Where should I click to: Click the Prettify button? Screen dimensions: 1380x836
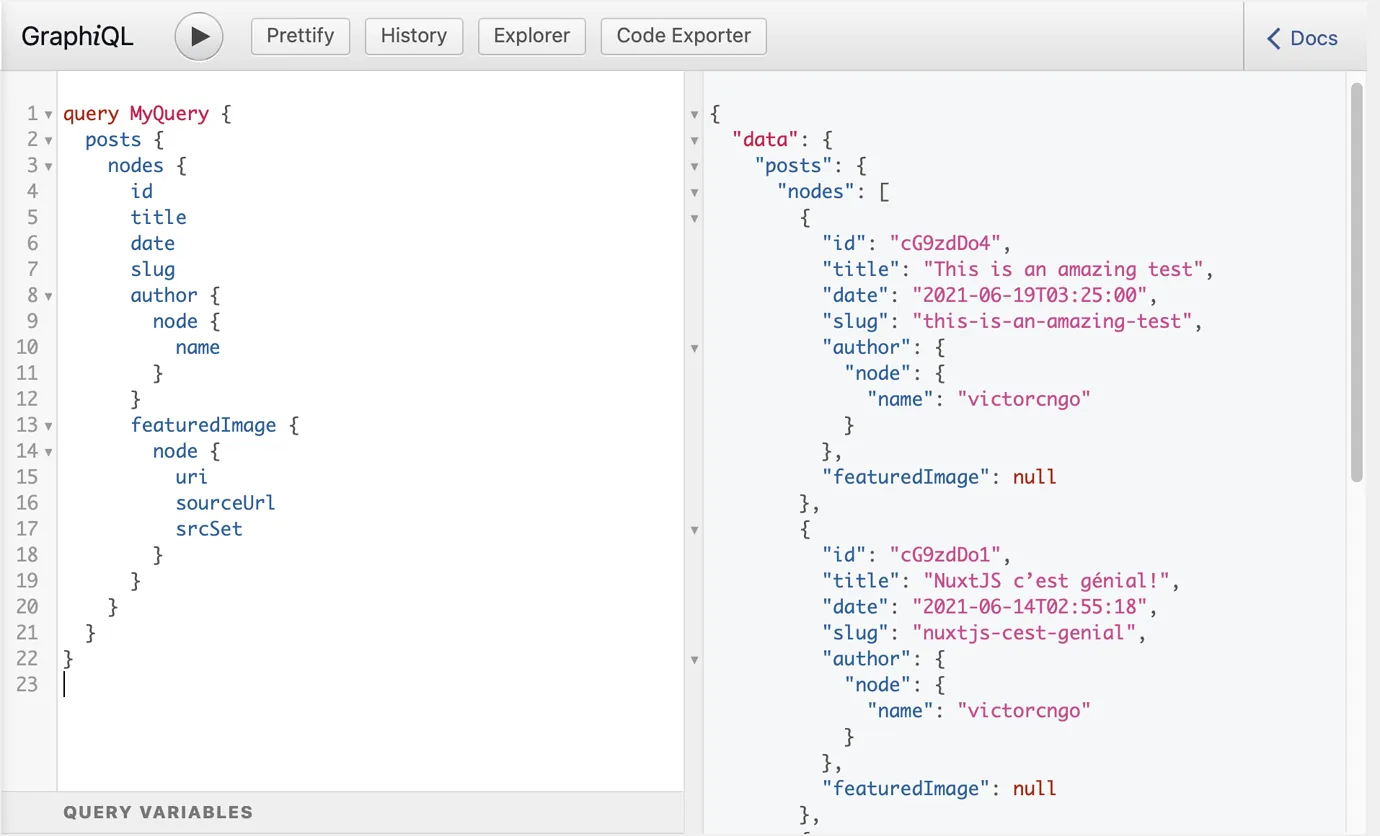tap(300, 36)
